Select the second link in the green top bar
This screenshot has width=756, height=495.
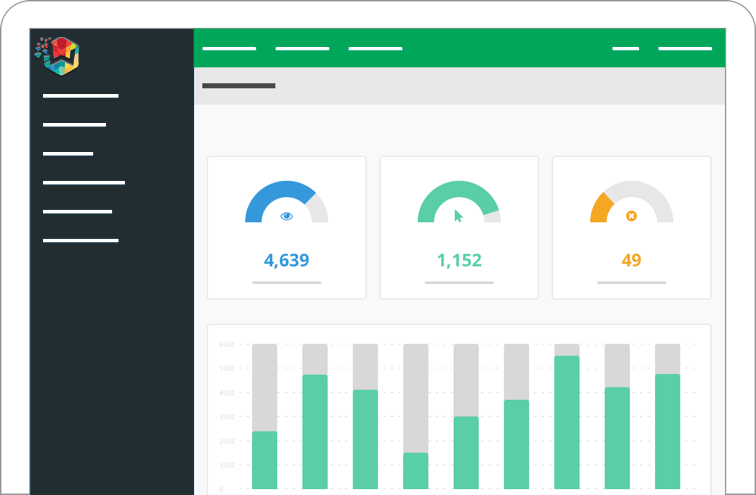[x=302, y=49]
